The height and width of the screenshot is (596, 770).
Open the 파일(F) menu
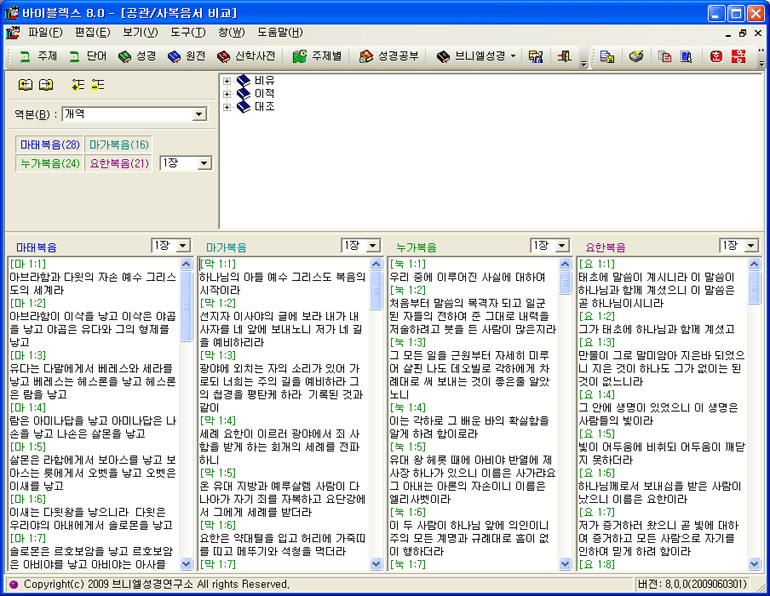[45, 32]
